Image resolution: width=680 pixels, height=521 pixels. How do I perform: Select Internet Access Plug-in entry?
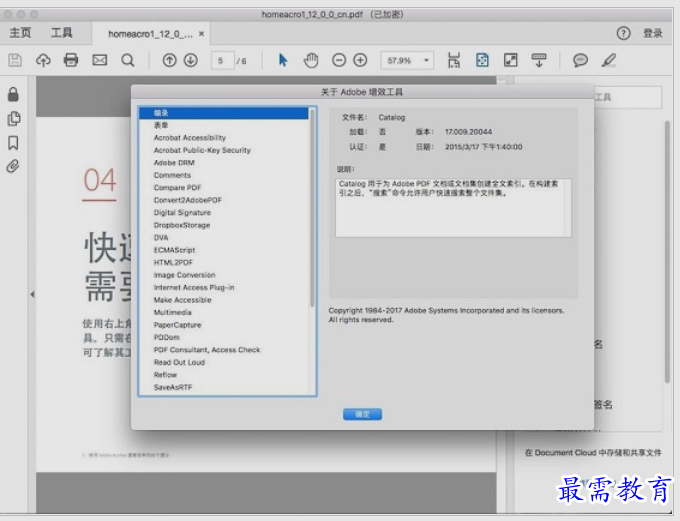click(x=224, y=288)
